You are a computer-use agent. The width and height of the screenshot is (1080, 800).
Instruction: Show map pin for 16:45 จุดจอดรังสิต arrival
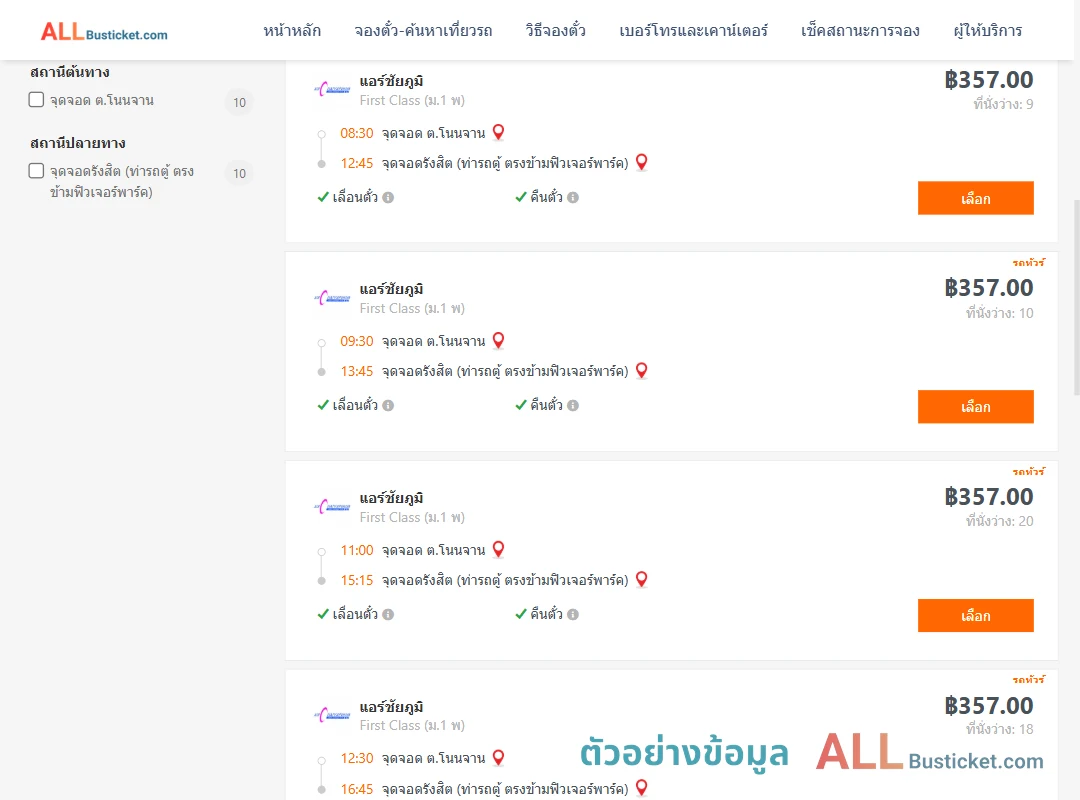[x=641, y=787]
